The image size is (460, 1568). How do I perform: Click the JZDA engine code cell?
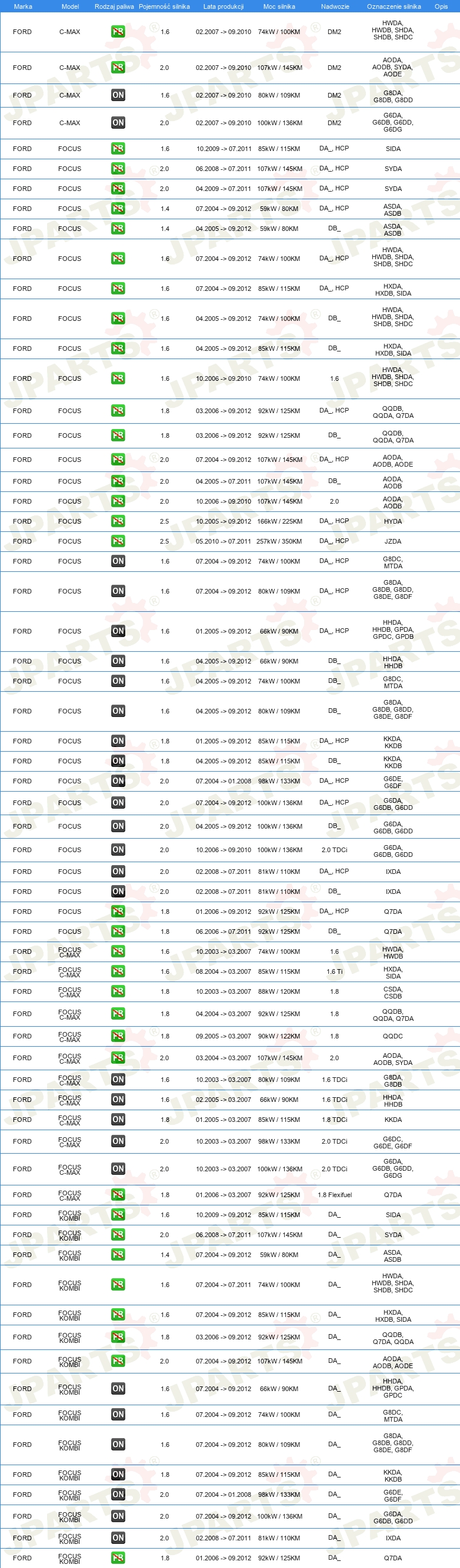(x=393, y=541)
